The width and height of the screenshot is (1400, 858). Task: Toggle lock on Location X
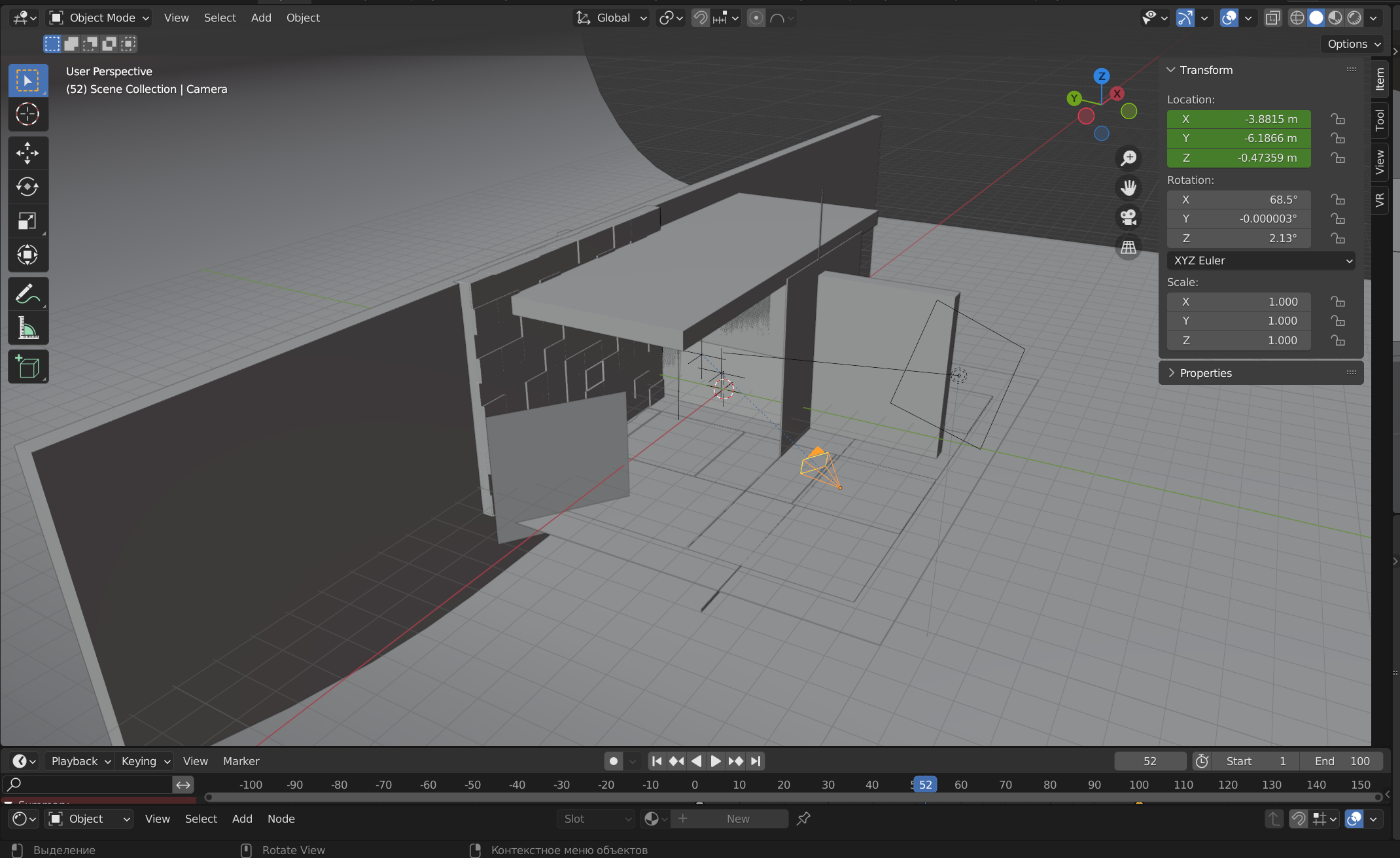pos(1338,119)
